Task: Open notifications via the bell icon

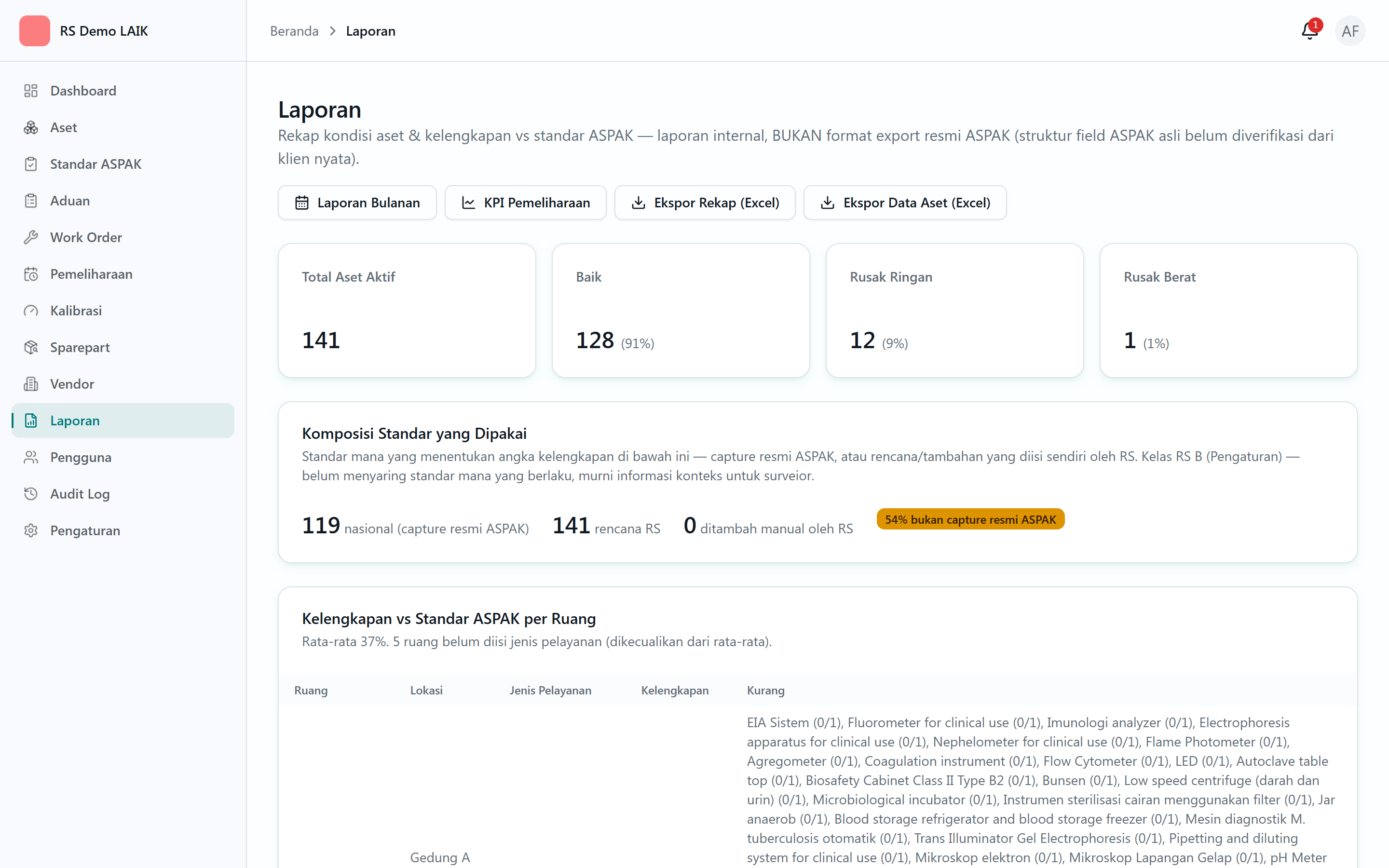Action: click(x=1309, y=31)
